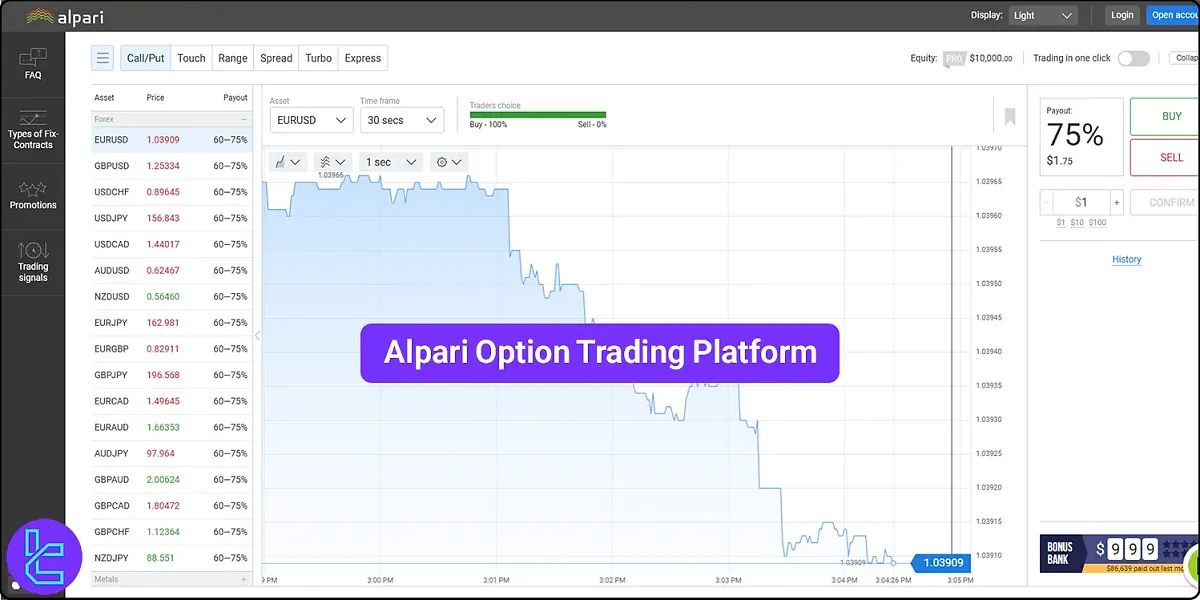Select the Touch contract tab
Viewport: 1200px width, 600px height.
190,58
